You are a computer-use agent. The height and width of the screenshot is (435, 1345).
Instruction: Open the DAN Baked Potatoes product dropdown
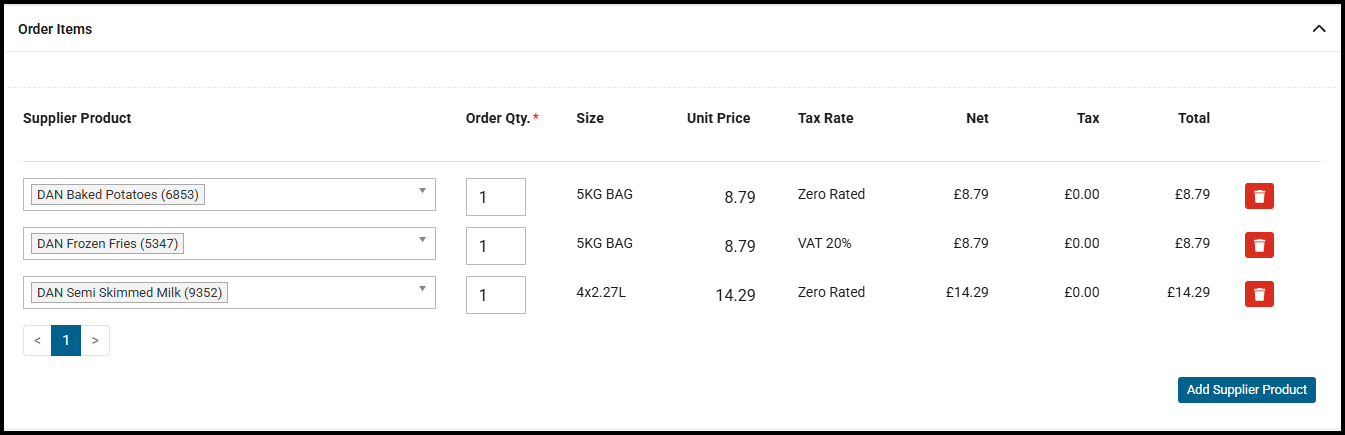pyautogui.click(x=229, y=195)
